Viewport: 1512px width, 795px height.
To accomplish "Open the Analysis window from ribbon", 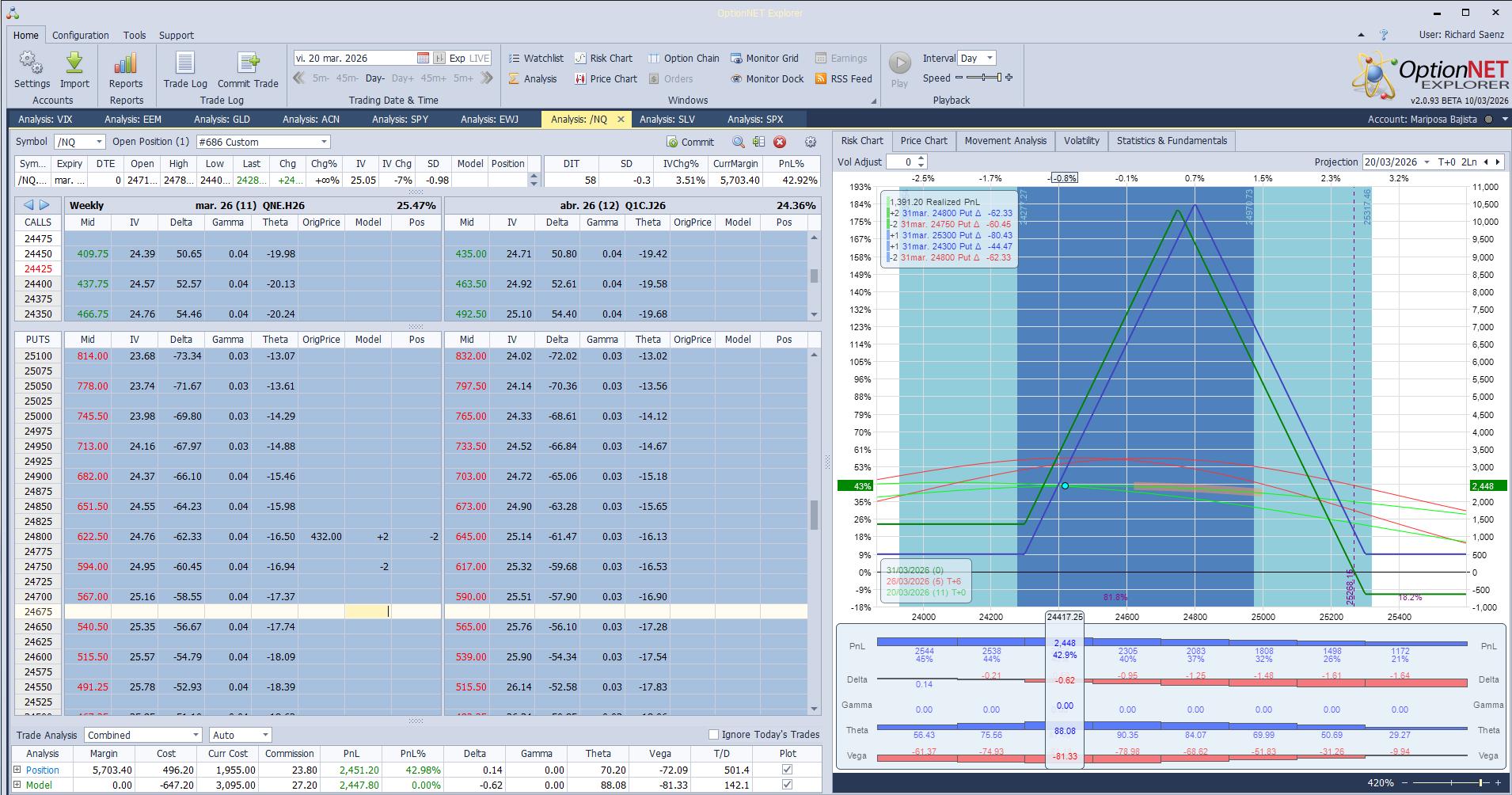I will (x=533, y=78).
